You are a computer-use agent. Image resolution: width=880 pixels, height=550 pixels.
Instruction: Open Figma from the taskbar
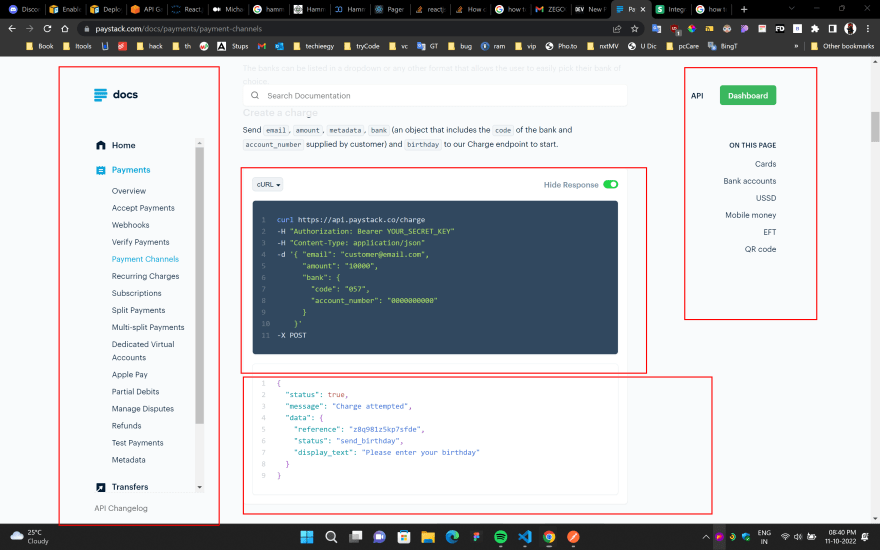point(476,537)
